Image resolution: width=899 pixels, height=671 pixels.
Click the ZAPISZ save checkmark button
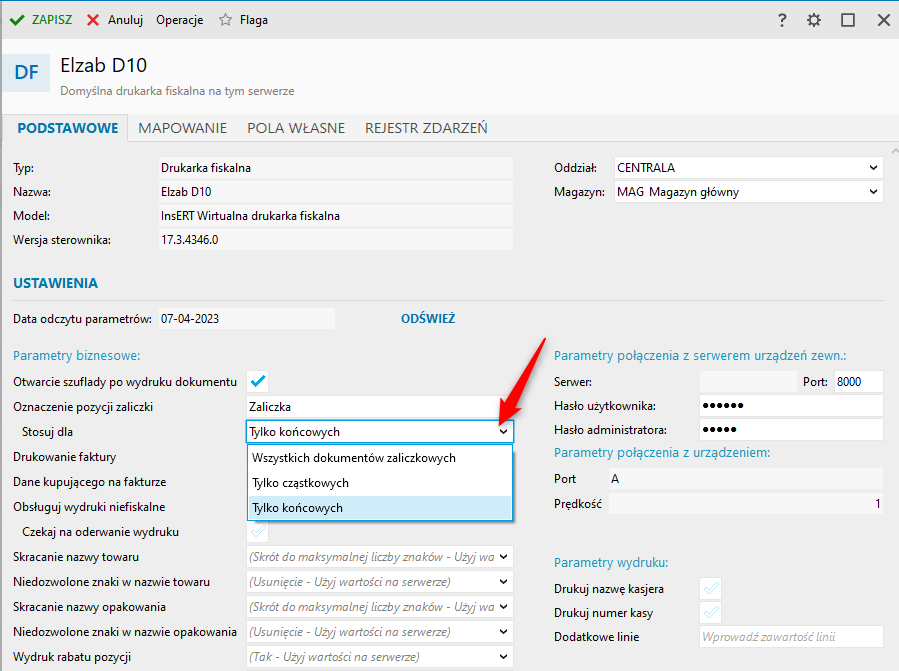pos(41,20)
